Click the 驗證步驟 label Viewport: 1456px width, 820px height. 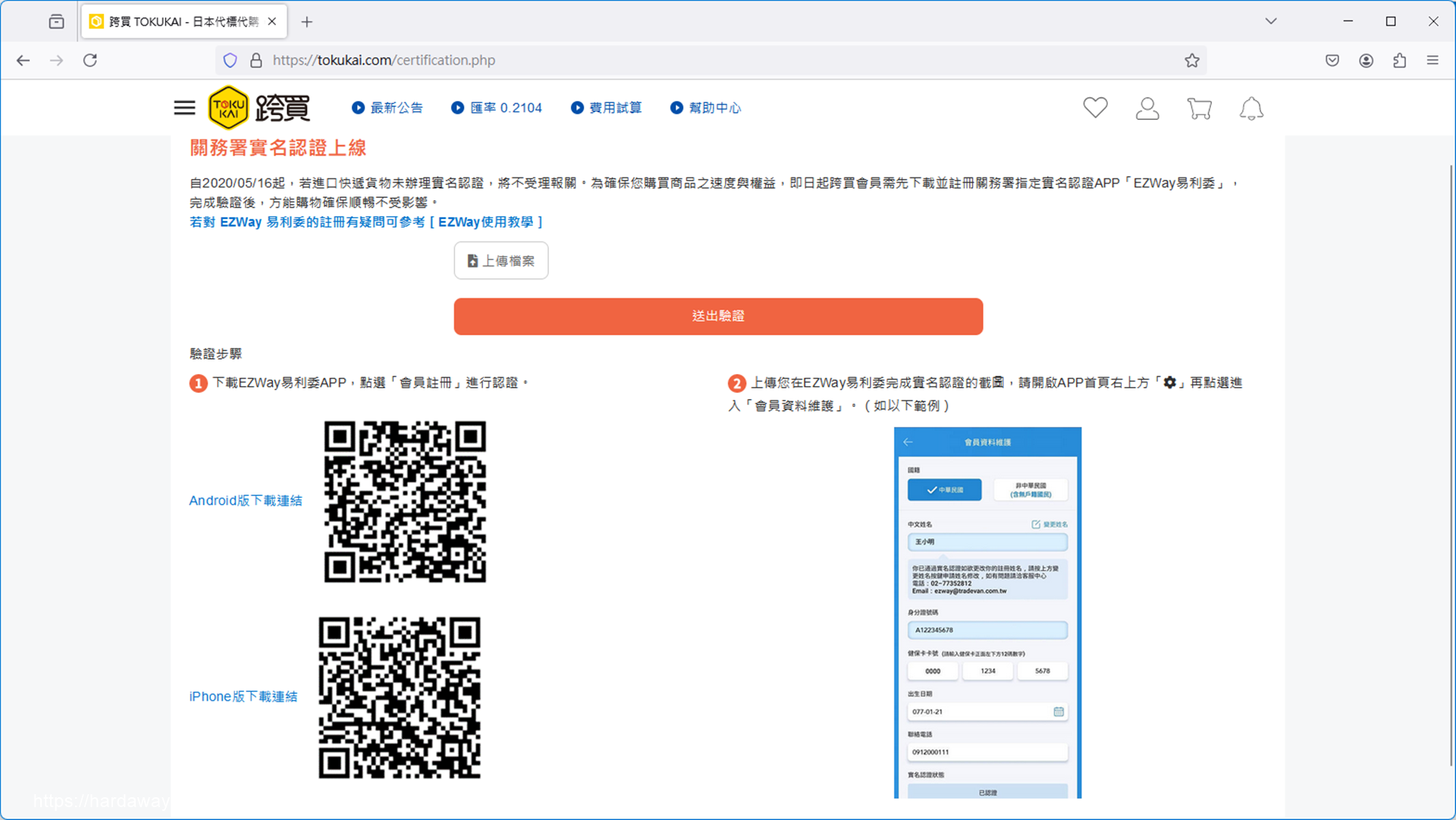(215, 353)
